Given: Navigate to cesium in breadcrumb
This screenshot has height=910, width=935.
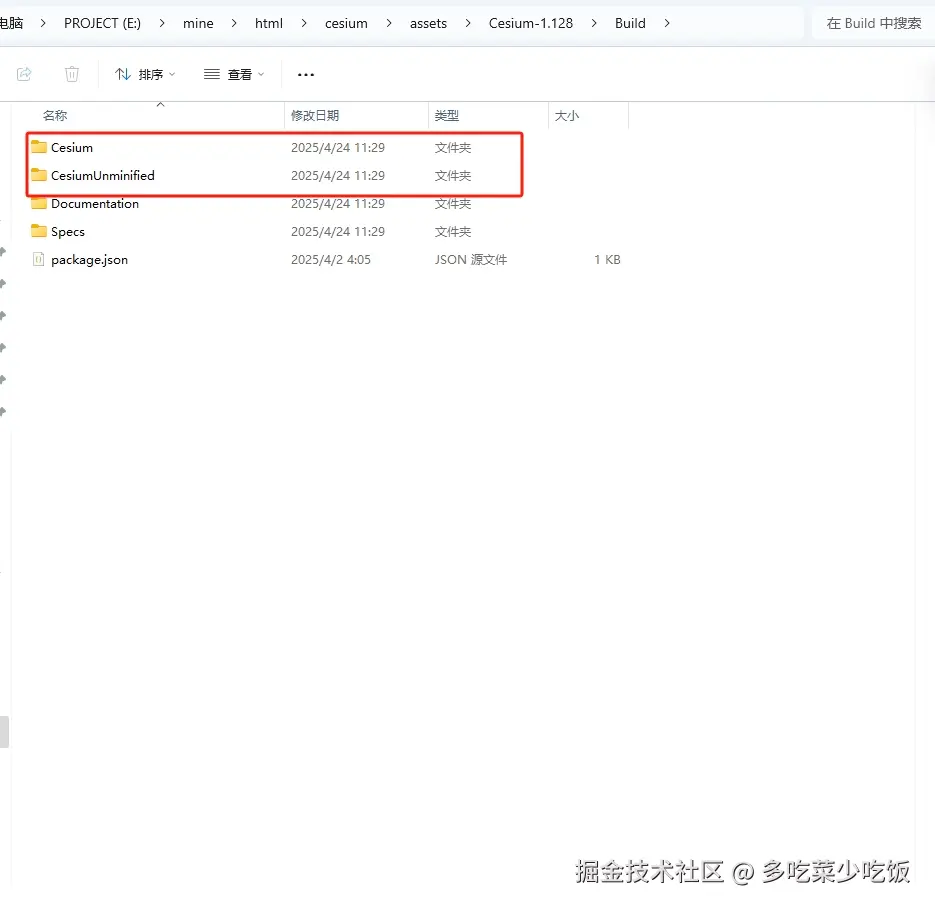Looking at the screenshot, I should tap(346, 23).
